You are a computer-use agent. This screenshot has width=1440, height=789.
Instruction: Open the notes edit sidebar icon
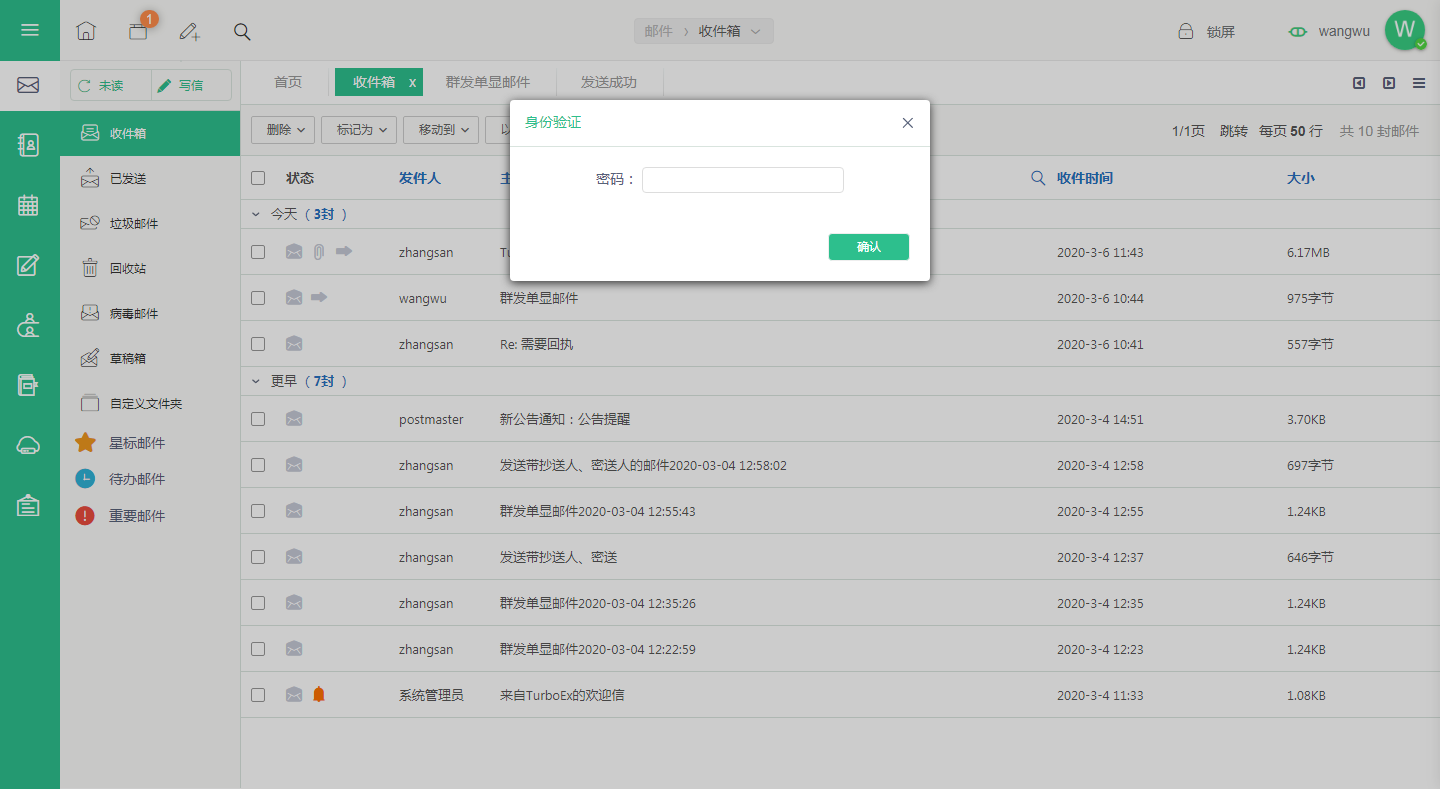click(x=29, y=265)
